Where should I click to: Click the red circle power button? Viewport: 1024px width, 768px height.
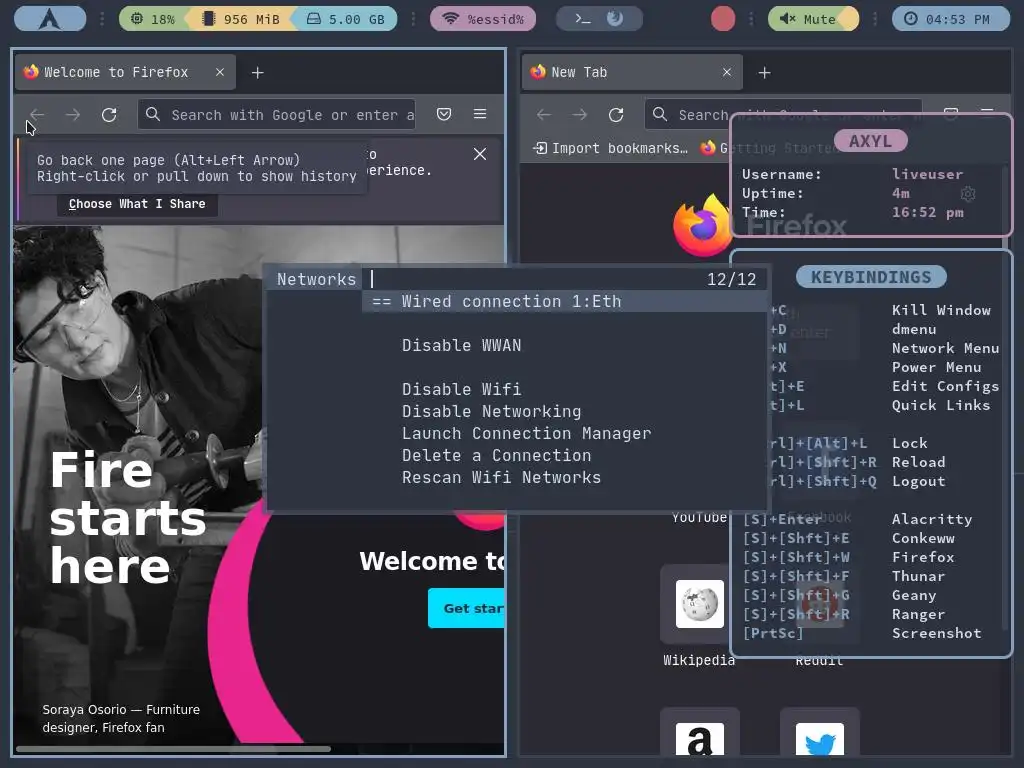click(x=723, y=18)
